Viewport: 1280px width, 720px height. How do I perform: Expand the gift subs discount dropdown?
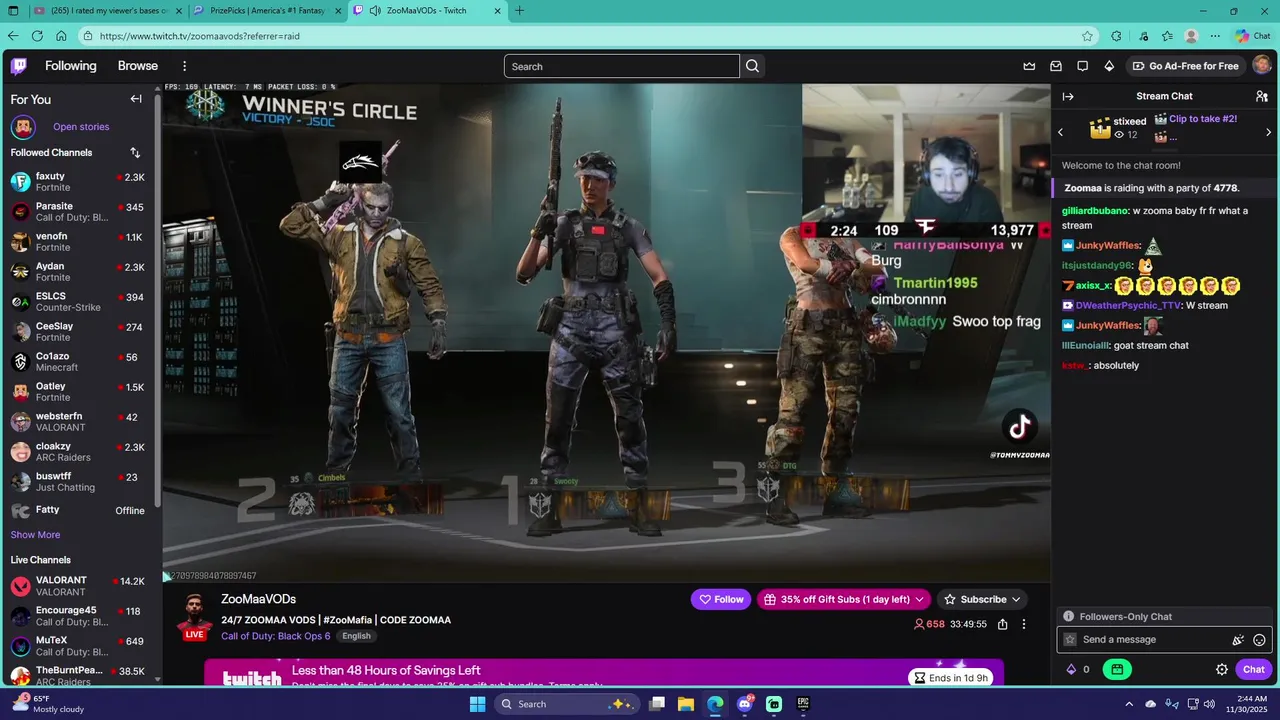(x=918, y=599)
